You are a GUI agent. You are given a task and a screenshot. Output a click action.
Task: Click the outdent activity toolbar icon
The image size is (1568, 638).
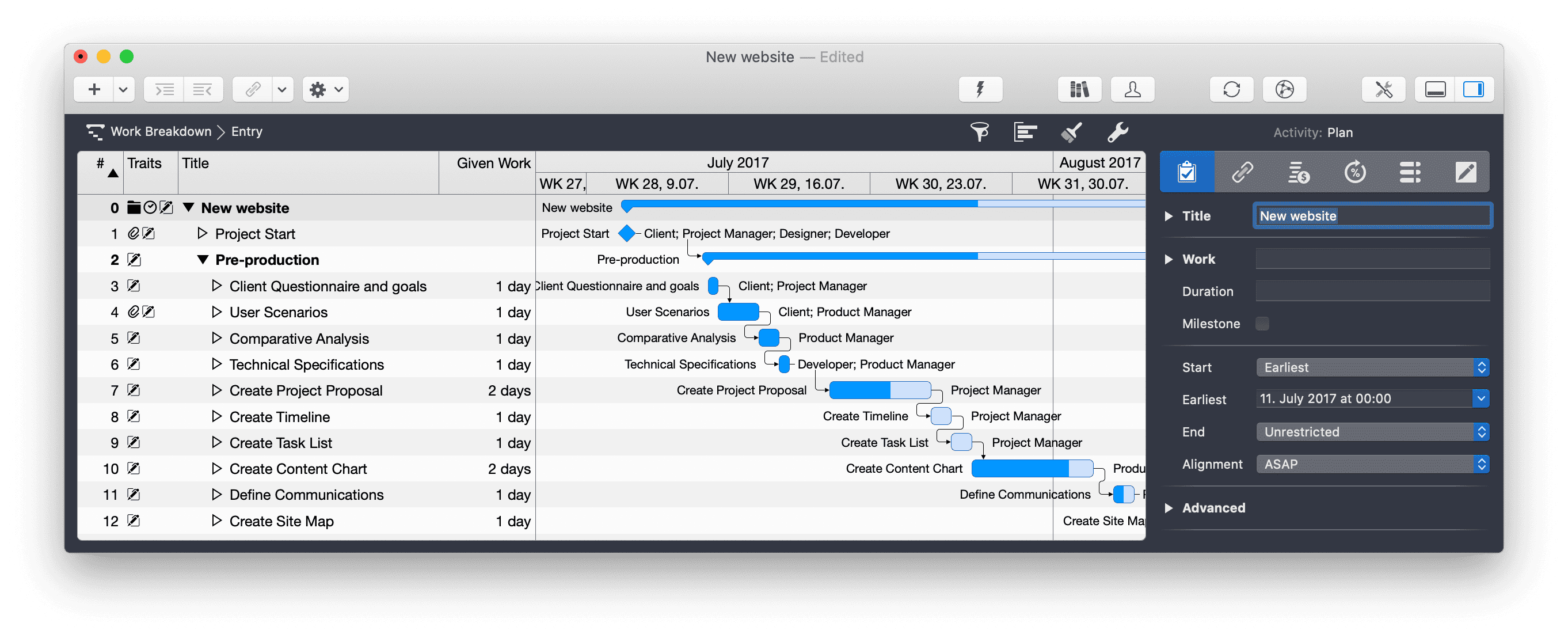pyautogui.click(x=202, y=90)
